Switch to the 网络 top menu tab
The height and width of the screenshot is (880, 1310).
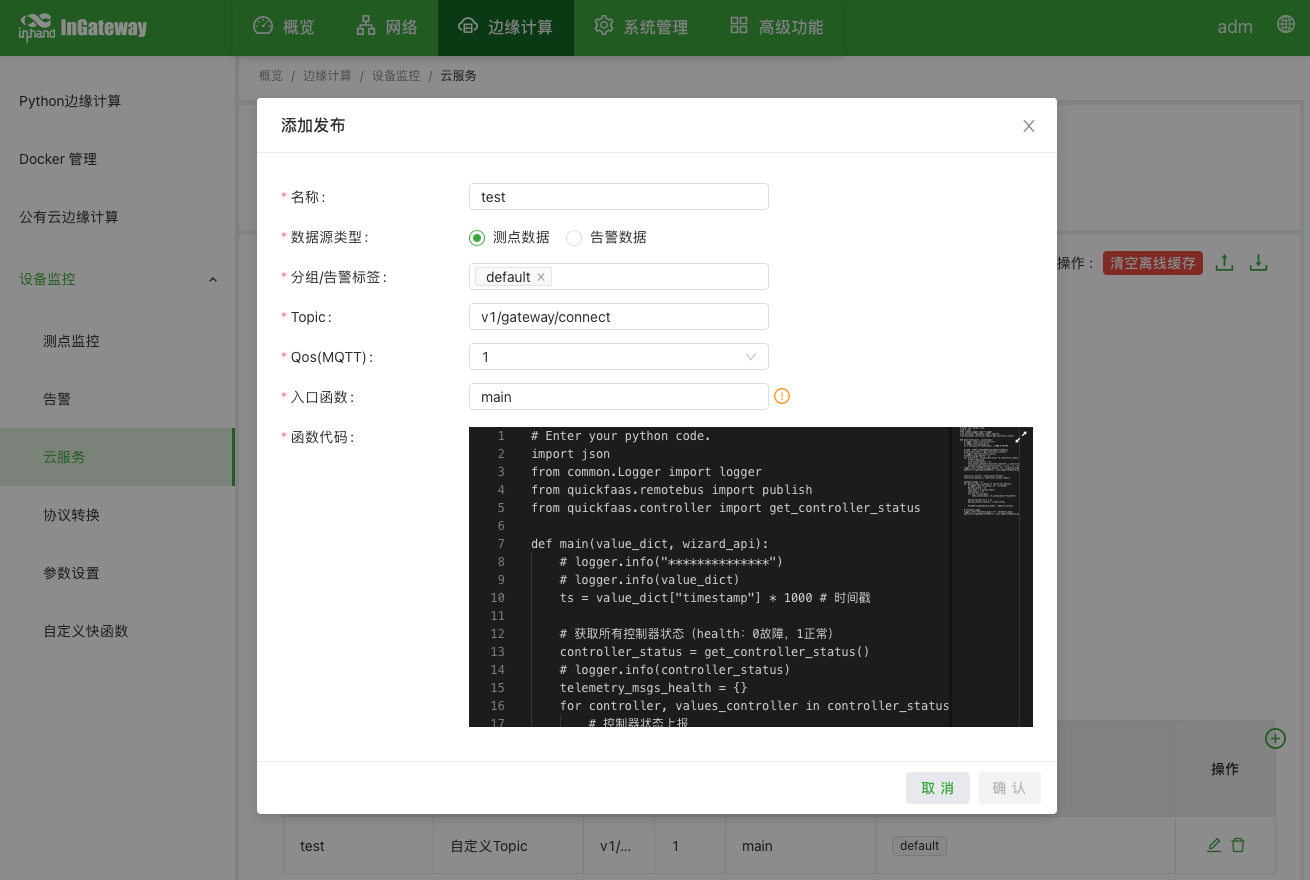(387, 27)
